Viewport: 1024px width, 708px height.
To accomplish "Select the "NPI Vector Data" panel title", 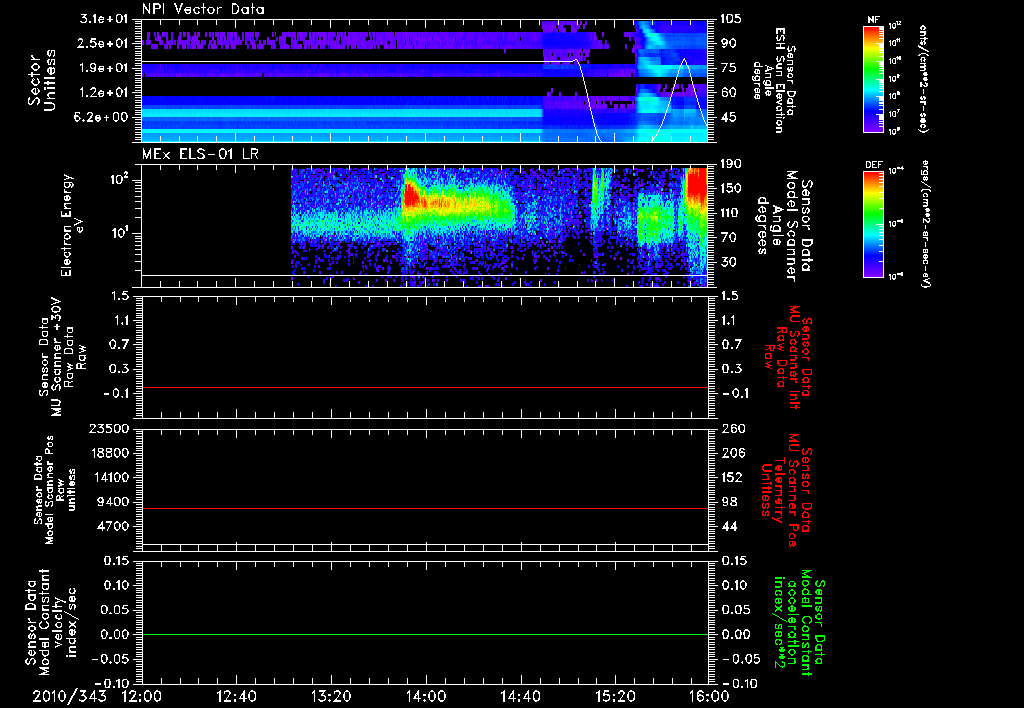I will tap(204, 9).
